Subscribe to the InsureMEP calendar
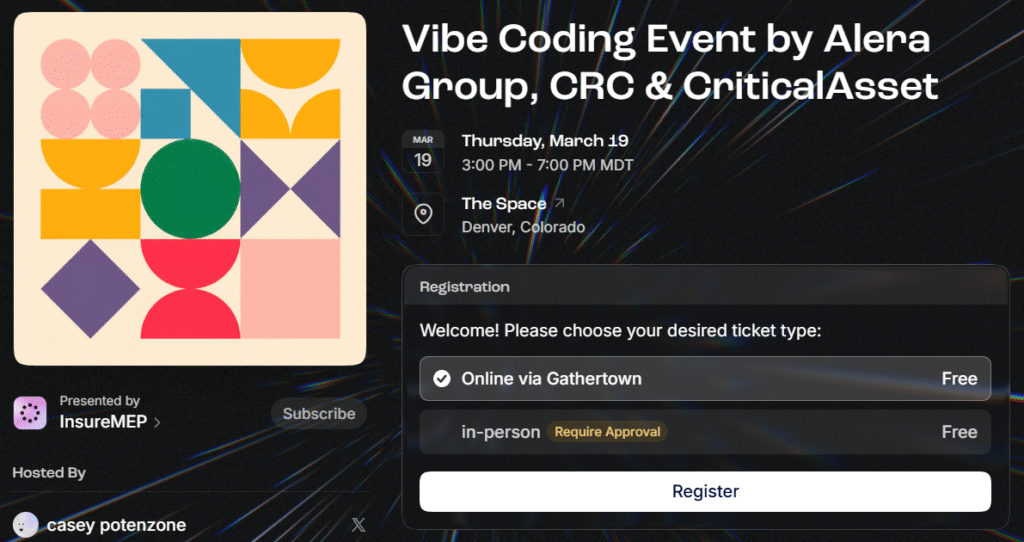The height and width of the screenshot is (542, 1024). (x=318, y=414)
